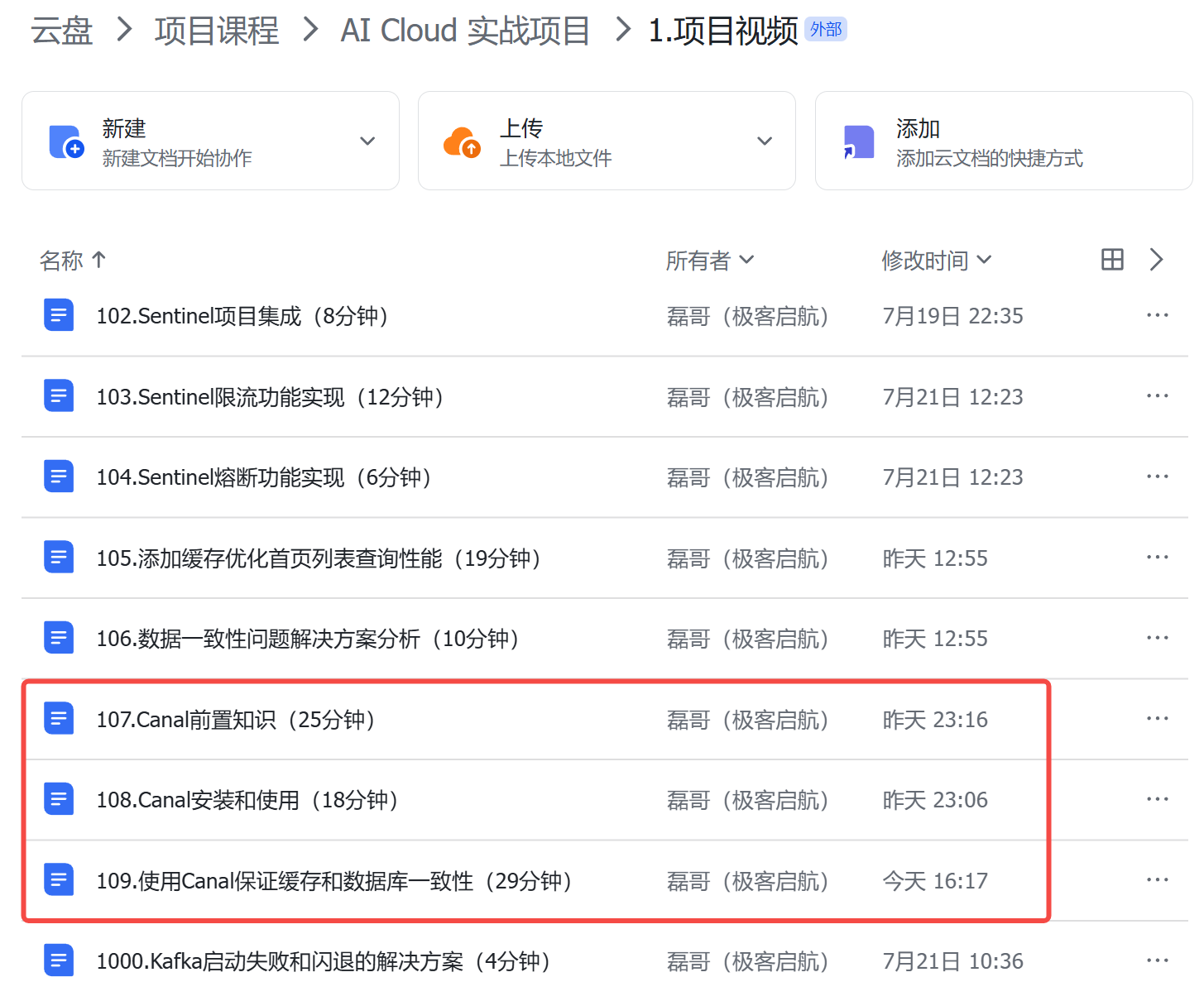Click 1.项目视频 current folder breadcrumb
Image resolution: width=1204 pixels, height=1001 pixels.
tap(723, 31)
